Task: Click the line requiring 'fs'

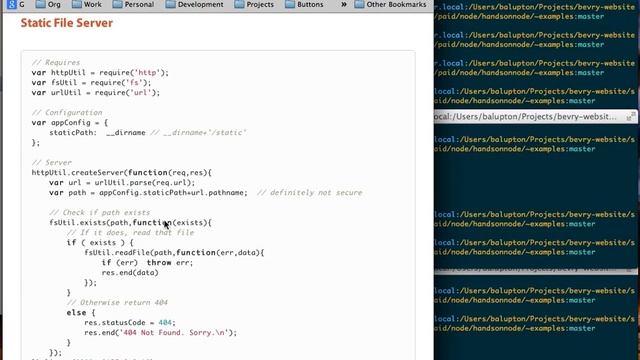Action: pos(91,82)
